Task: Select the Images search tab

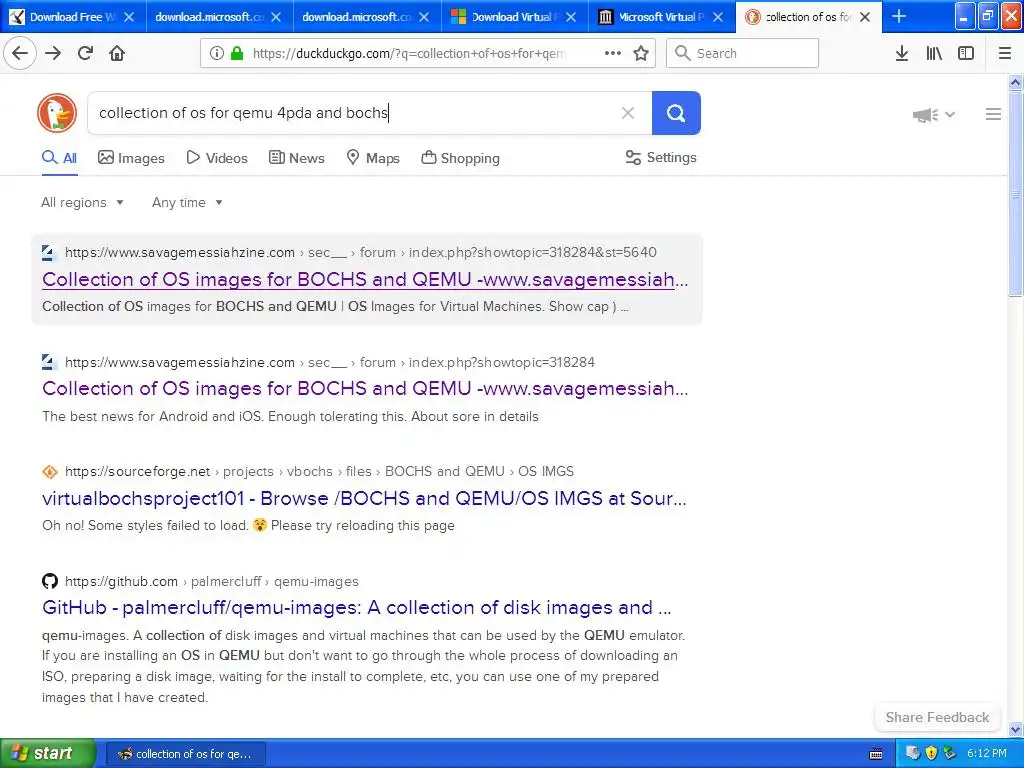Action: 131,158
